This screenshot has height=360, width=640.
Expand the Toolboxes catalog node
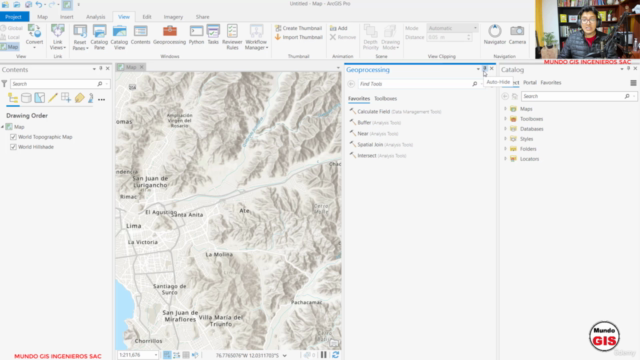pyautogui.click(x=505, y=119)
